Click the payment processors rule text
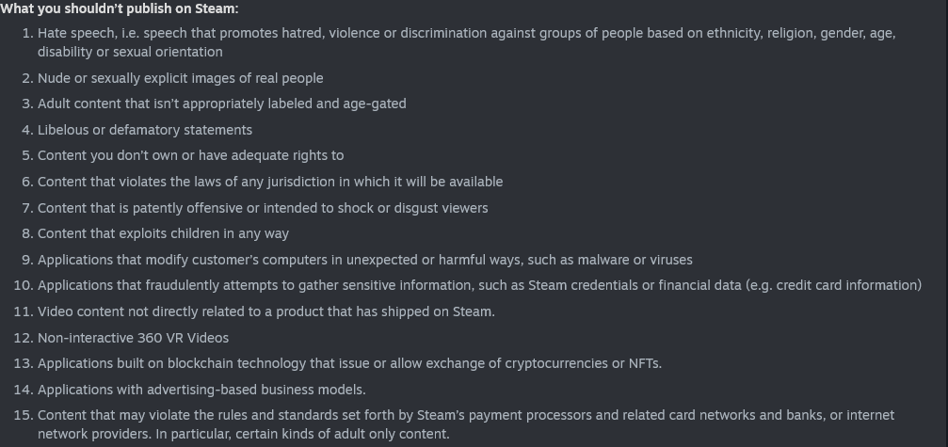 click(x=466, y=425)
